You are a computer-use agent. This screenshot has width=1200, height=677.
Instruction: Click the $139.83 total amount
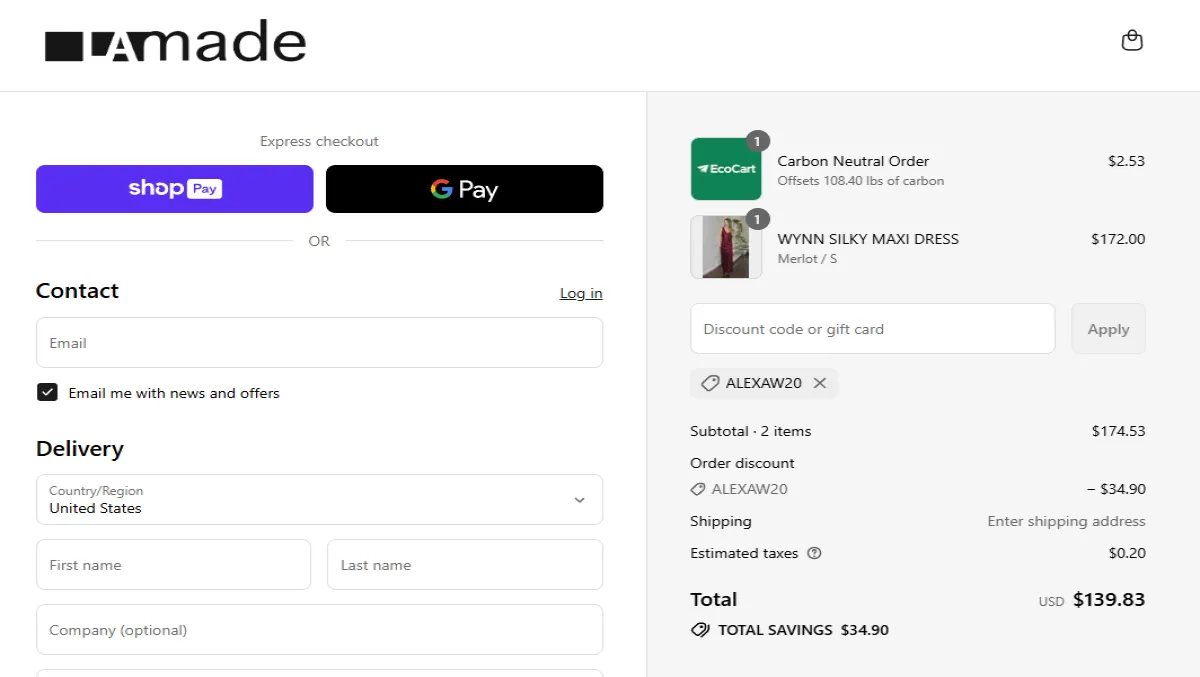pos(1109,600)
